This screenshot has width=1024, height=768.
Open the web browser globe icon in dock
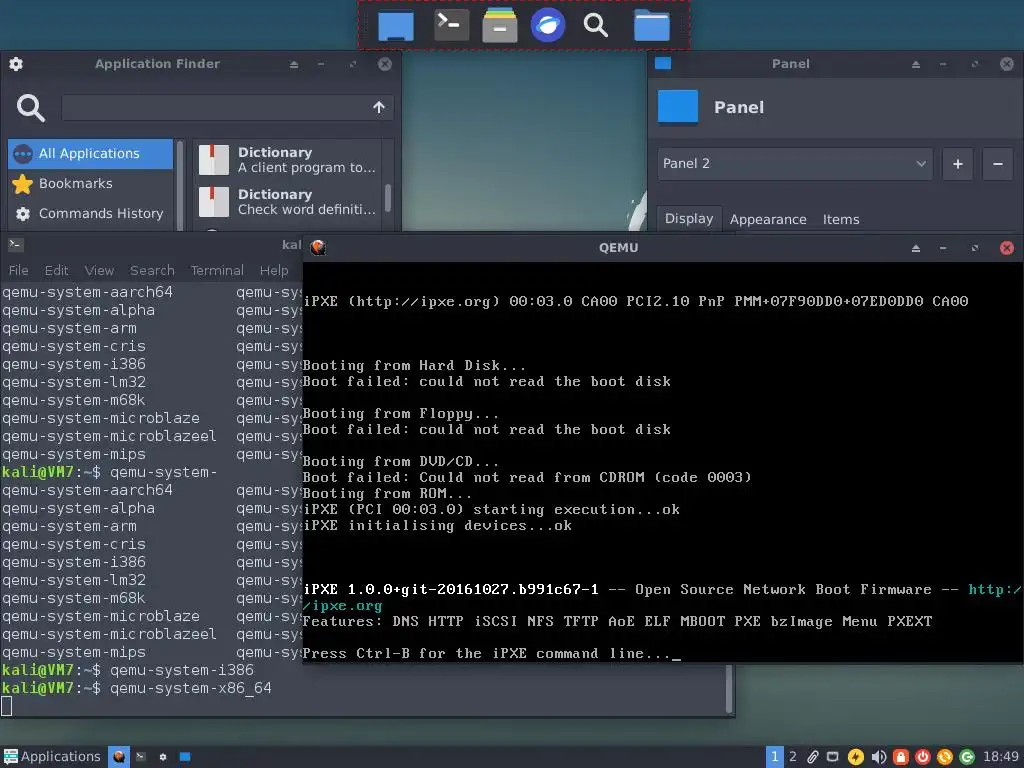click(x=548, y=25)
